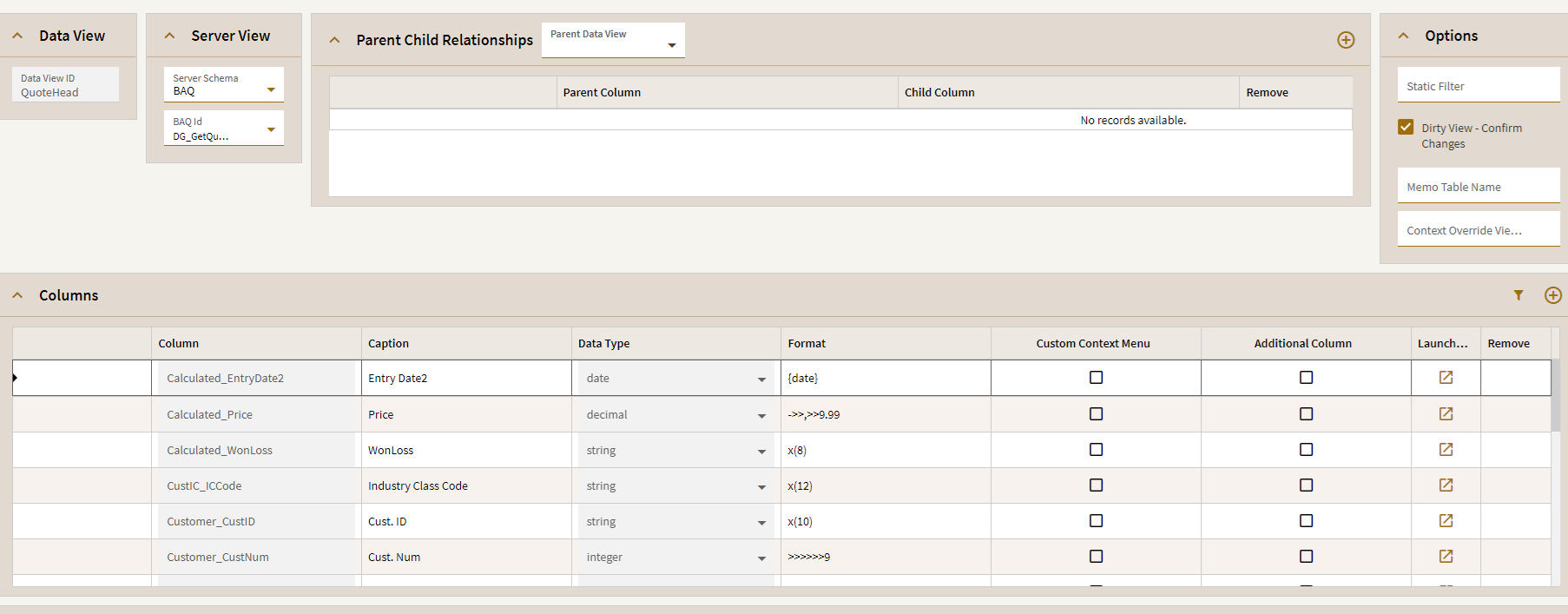
Task: Uncheck Dirty View - Confirm Changes
Action: [x=1406, y=128]
